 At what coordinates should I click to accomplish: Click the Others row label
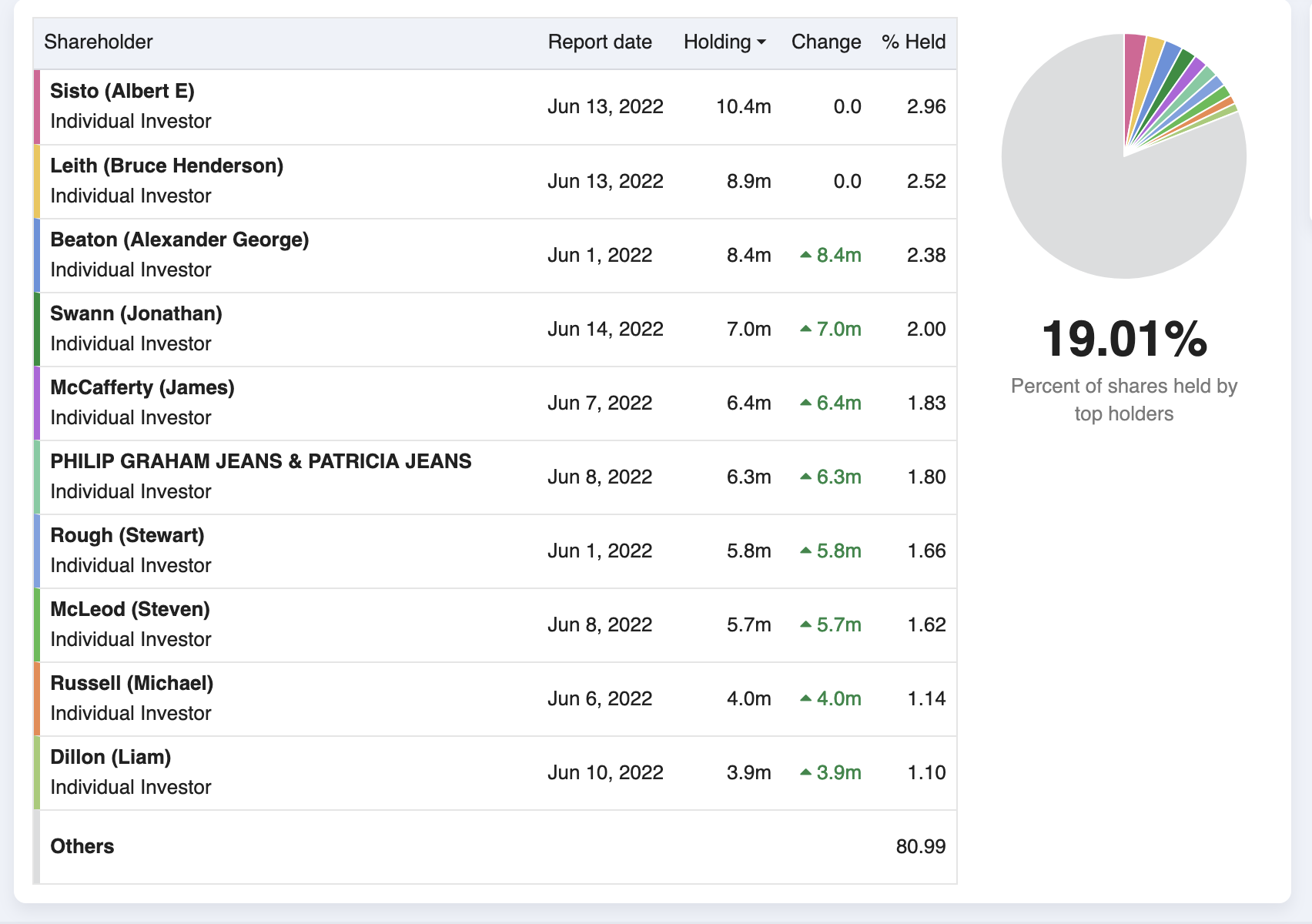(82, 846)
